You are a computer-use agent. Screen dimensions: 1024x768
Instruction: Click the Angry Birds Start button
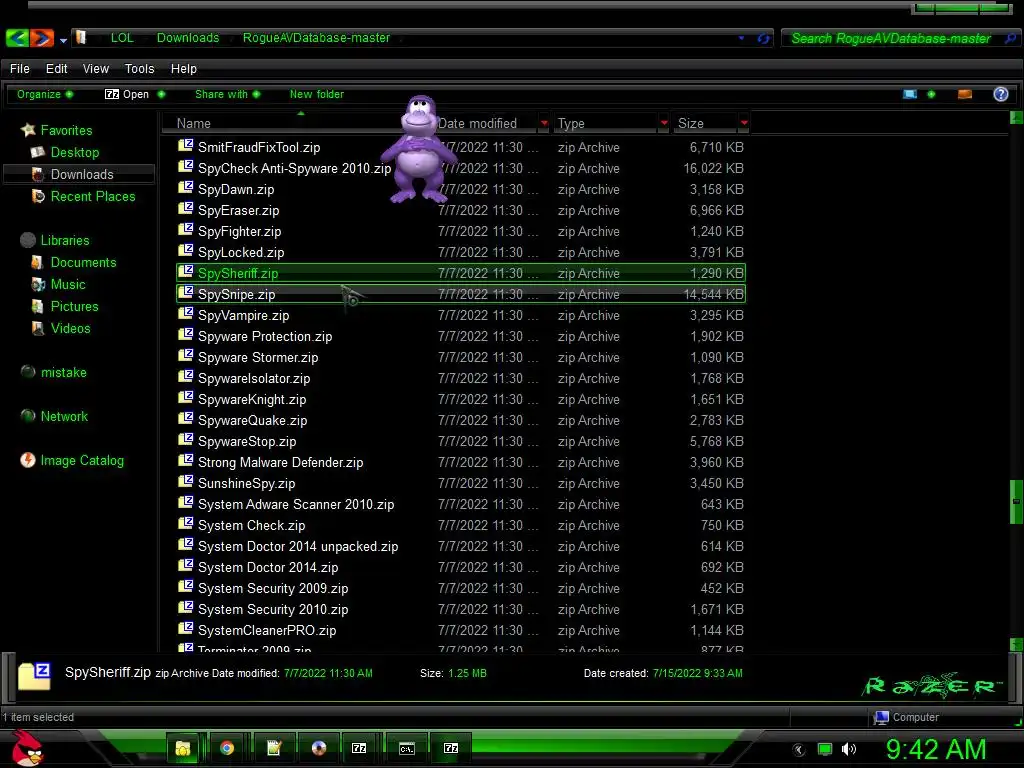point(27,748)
